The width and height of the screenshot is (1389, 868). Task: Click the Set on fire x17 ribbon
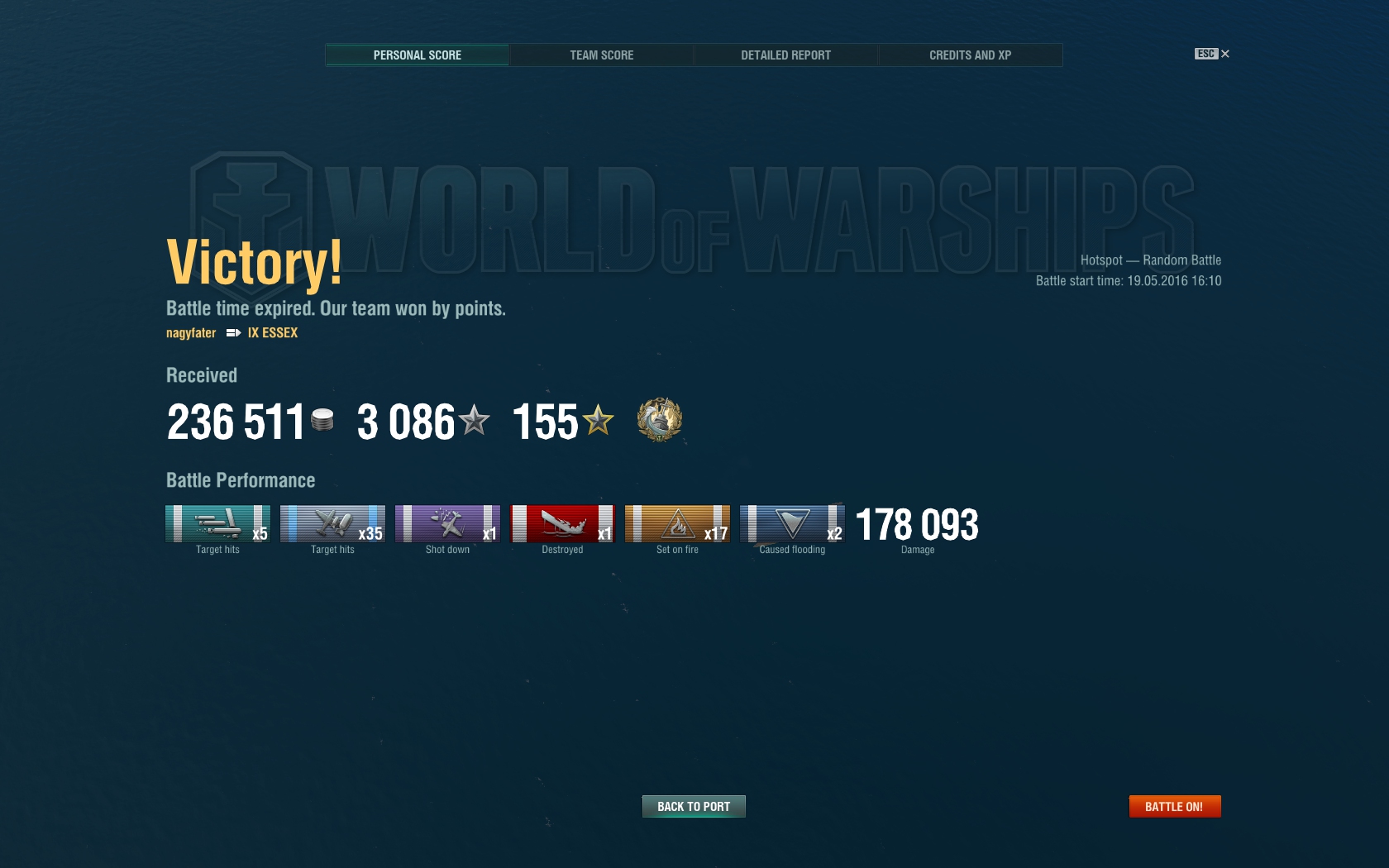677,523
